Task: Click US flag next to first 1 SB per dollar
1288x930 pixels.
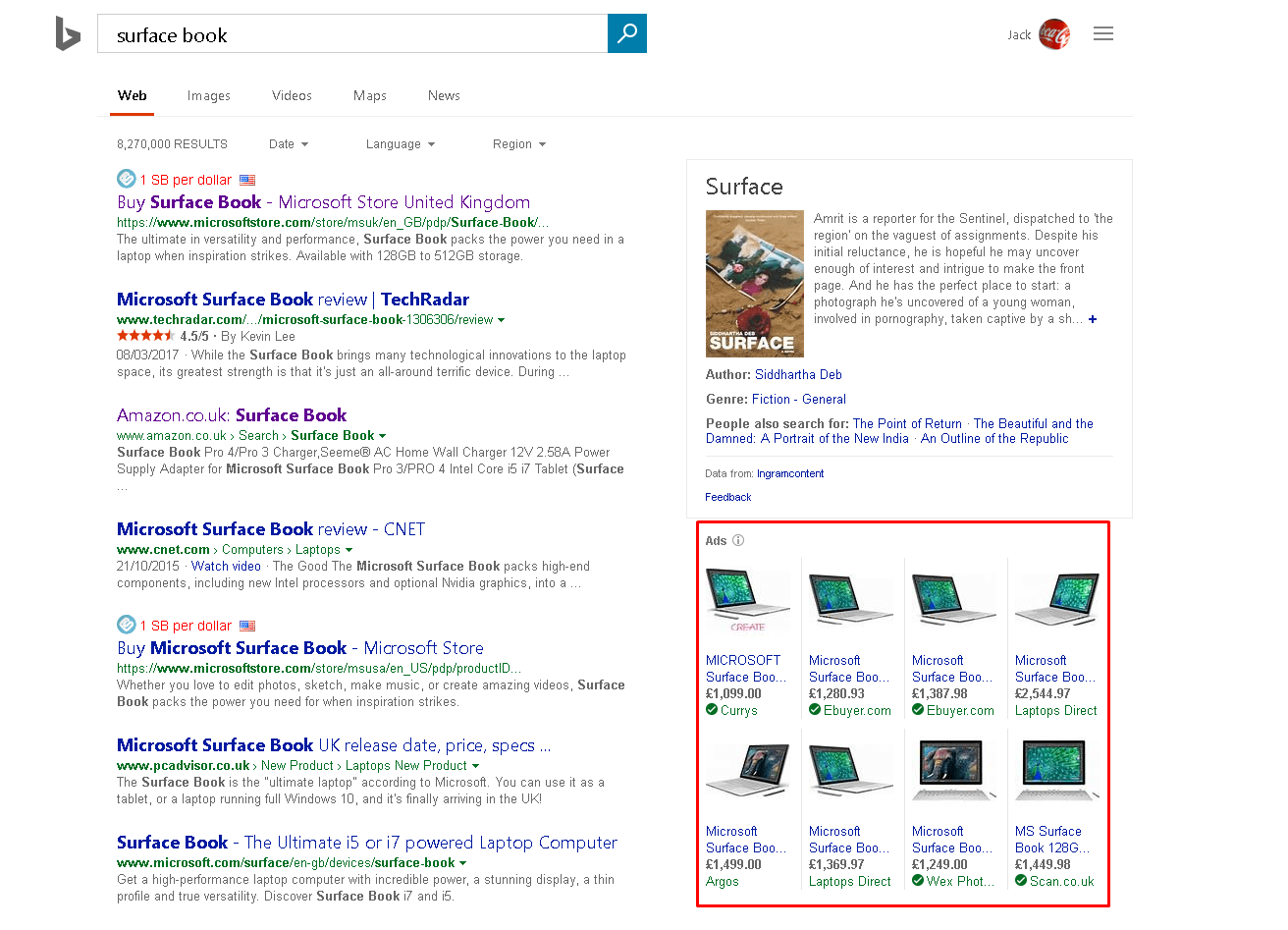Action: pos(247,180)
